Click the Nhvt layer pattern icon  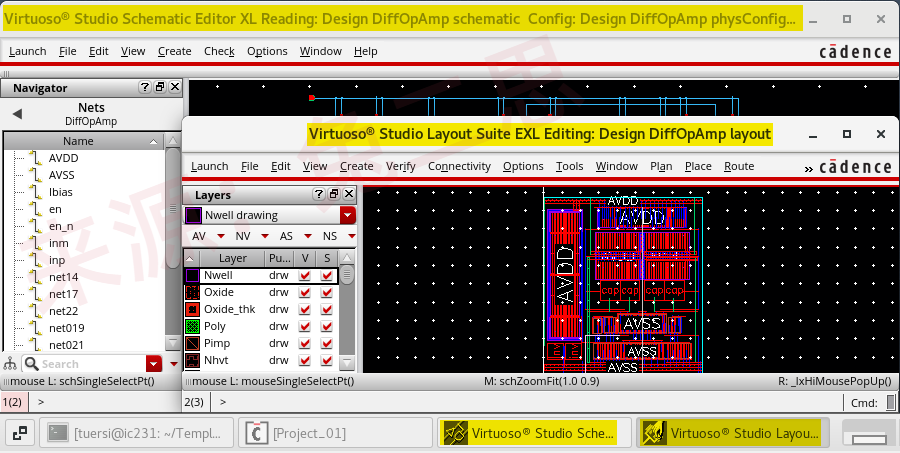click(192, 360)
